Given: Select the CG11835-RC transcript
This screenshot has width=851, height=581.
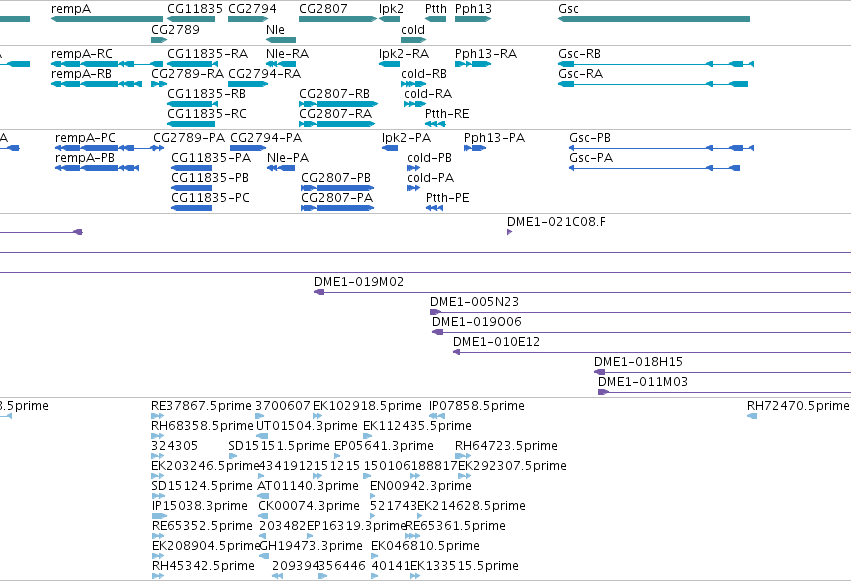Looking at the screenshot, I should click(191, 124).
